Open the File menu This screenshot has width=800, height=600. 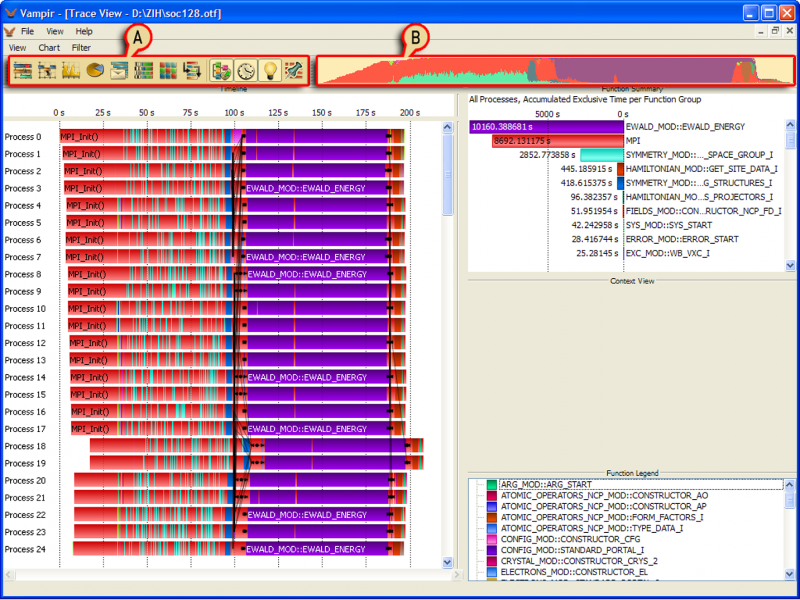point(27,31)
